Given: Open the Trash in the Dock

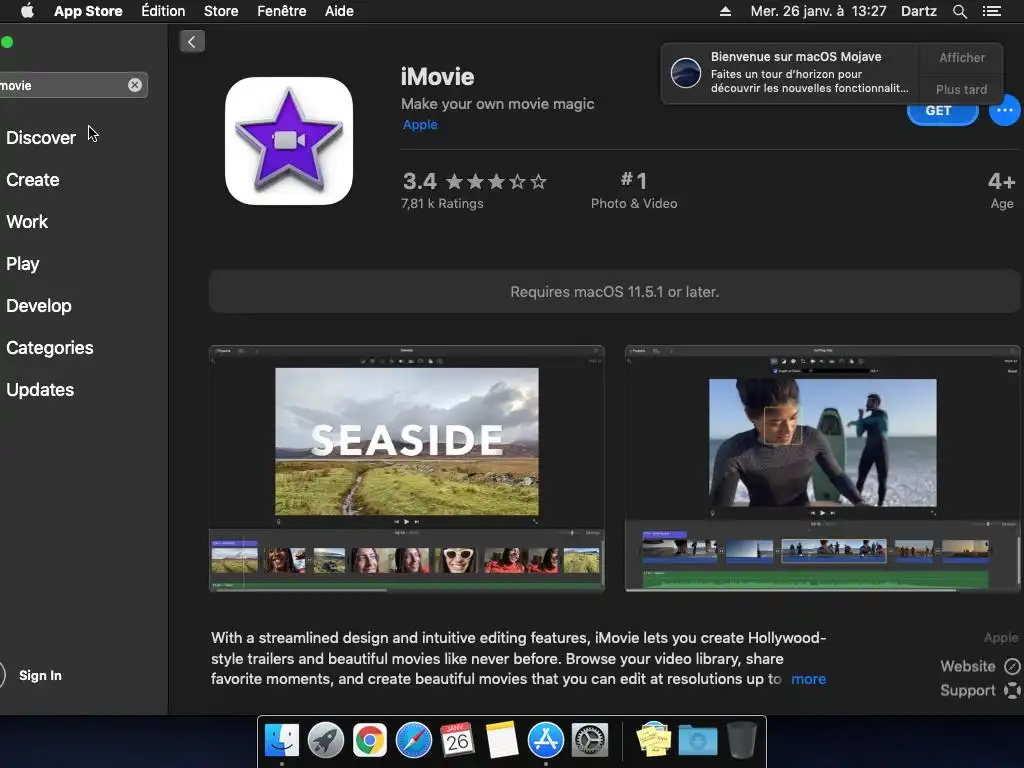Looking at the screenshot, I should click(741, 740).
